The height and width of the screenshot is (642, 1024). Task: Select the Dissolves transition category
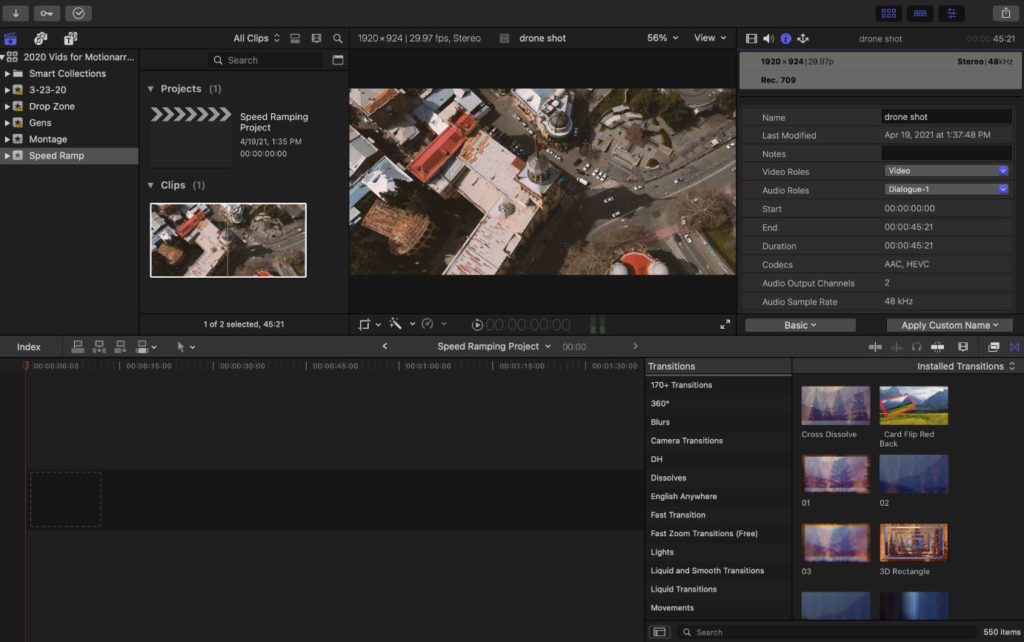coord(668,478)
